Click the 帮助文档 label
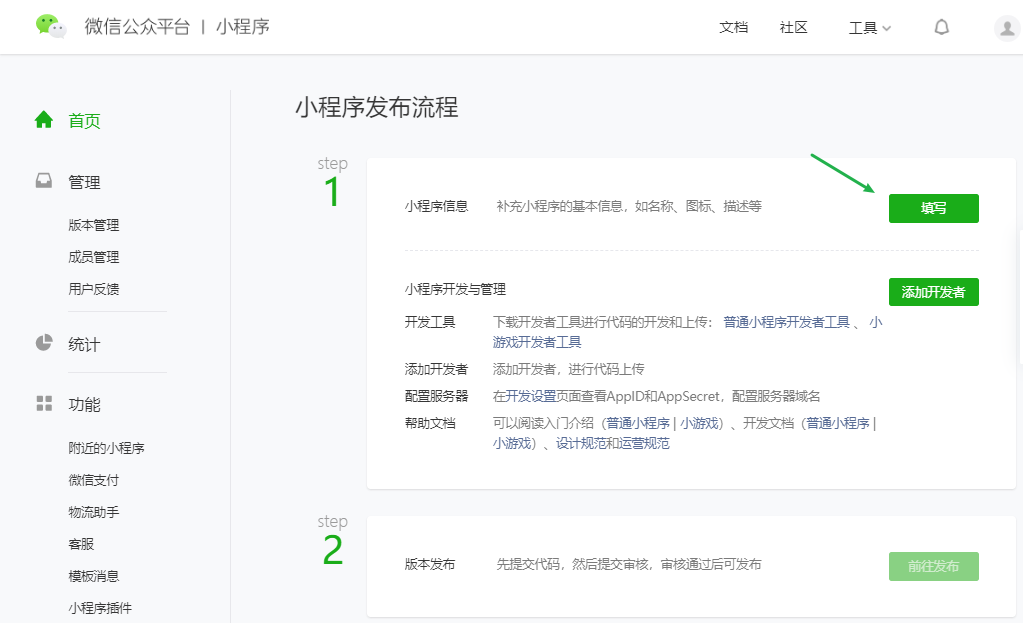Image resolution: width=1023 pixels, height=623 pixels. click(x=430, y=423)
